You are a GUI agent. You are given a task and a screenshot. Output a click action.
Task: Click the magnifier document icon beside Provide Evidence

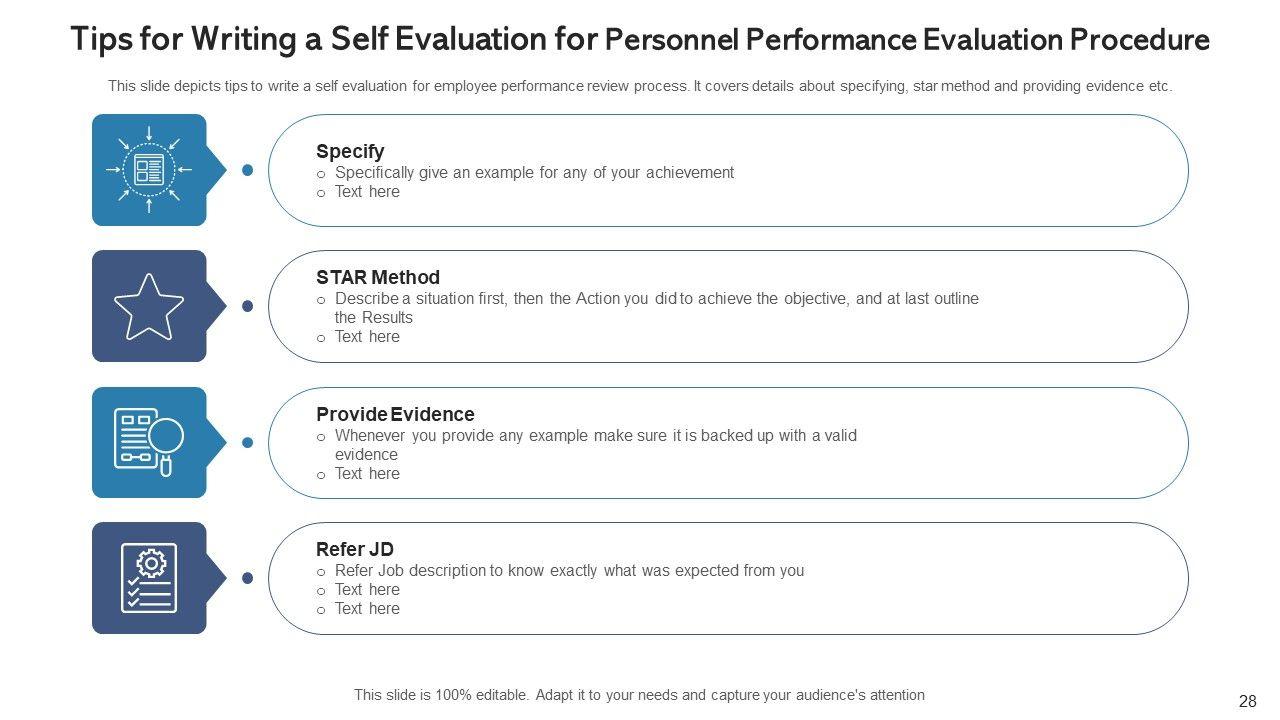coord(149,442)
